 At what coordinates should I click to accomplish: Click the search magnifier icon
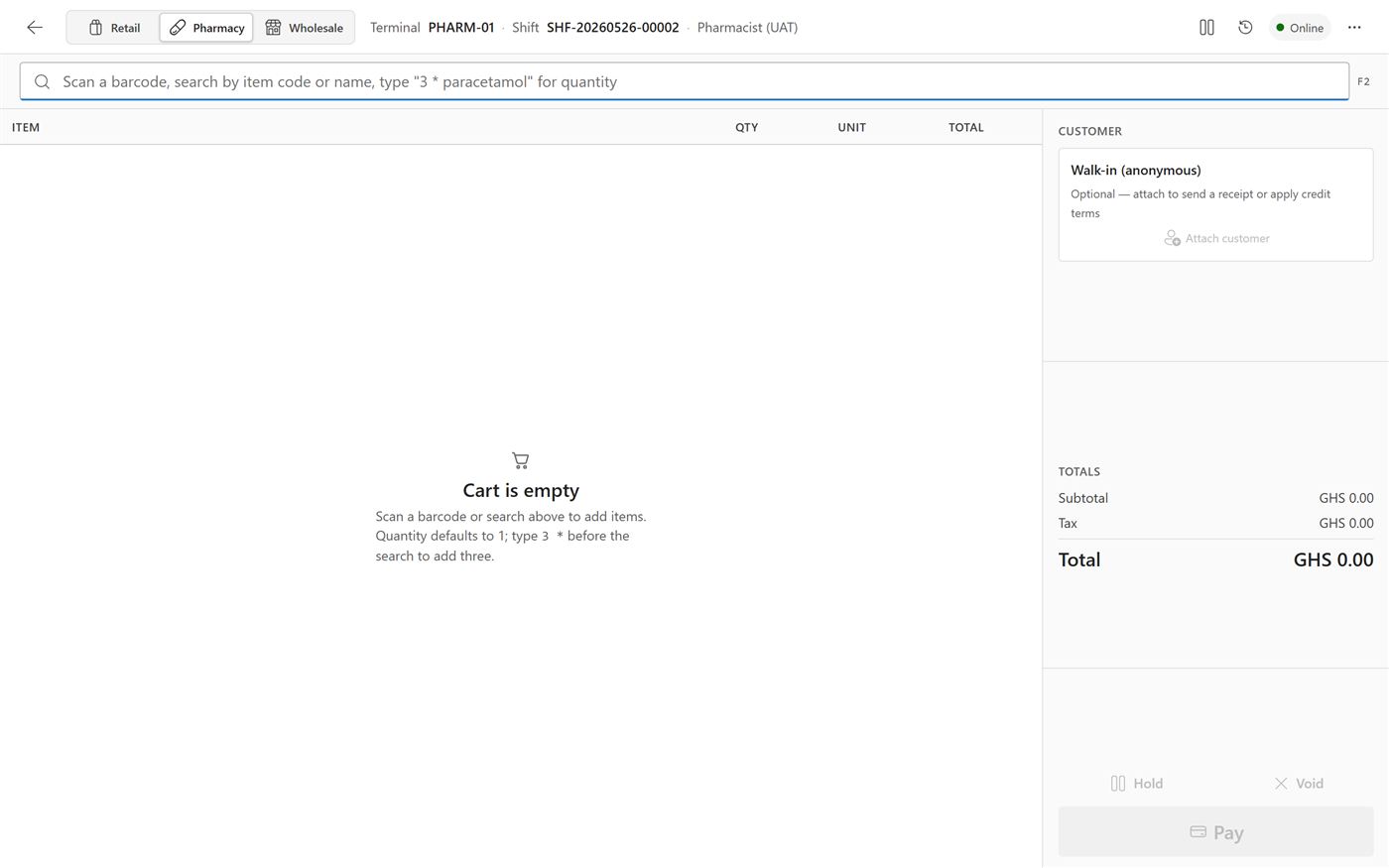click(x=42, y=81)
